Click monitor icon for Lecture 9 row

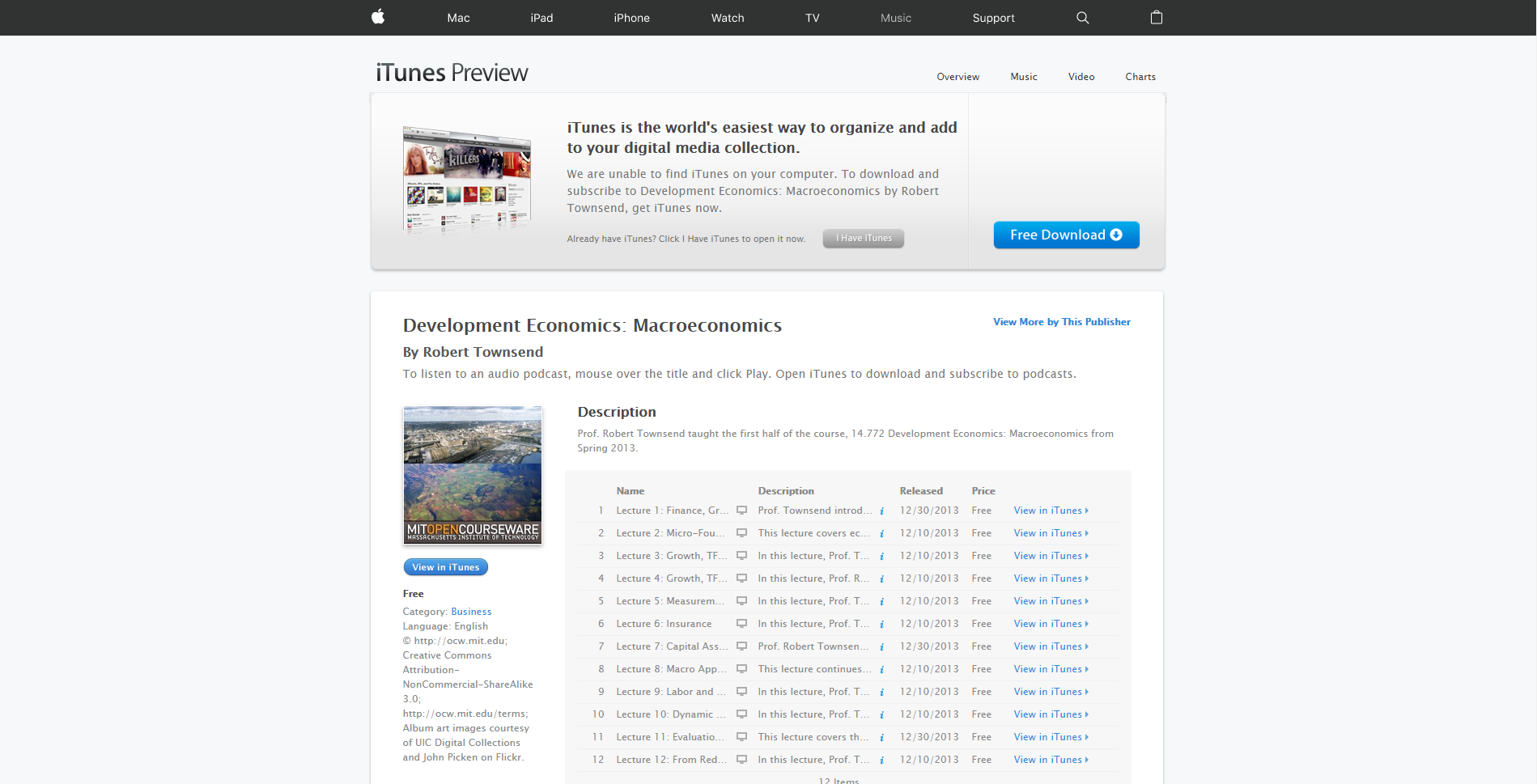[741, 692]
